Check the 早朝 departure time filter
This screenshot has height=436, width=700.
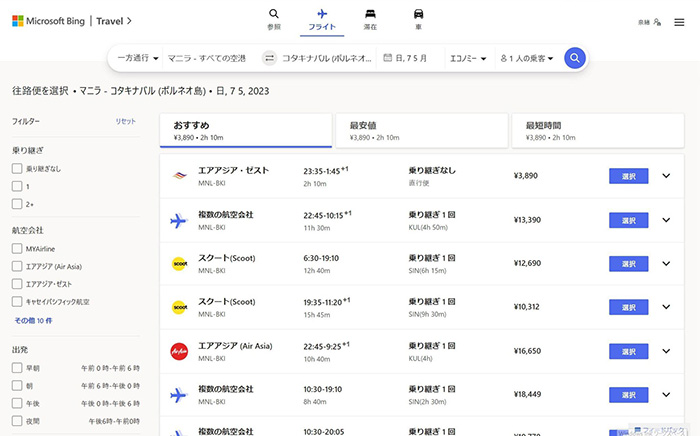[x=17, y=368]
